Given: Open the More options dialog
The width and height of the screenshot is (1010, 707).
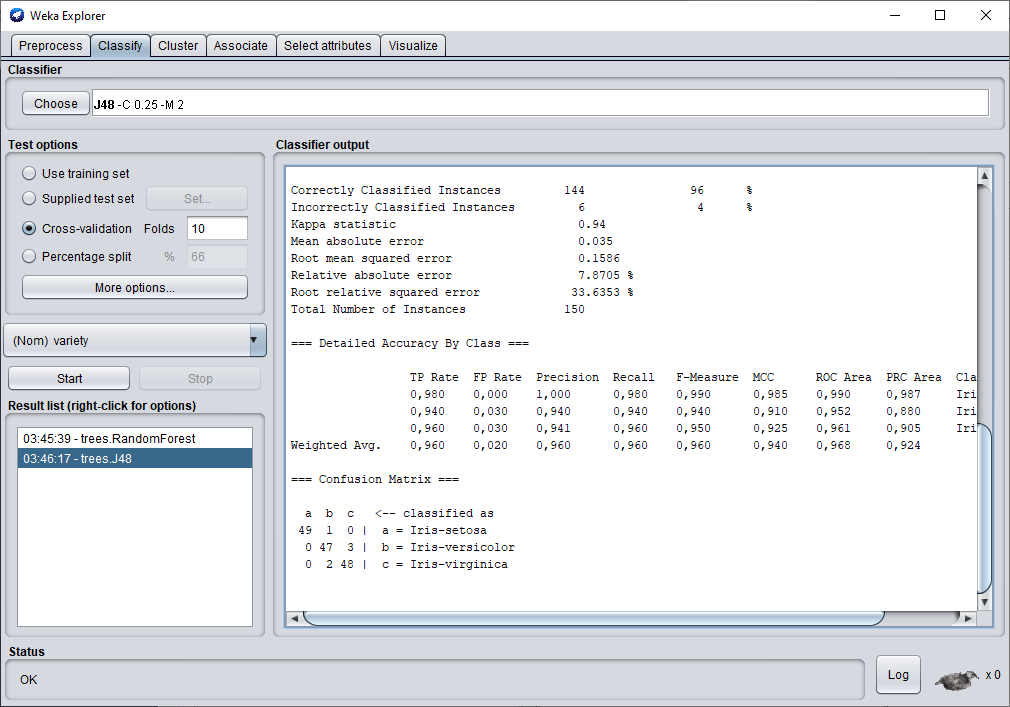Looking at the screenshot, I should click(135, 288).
